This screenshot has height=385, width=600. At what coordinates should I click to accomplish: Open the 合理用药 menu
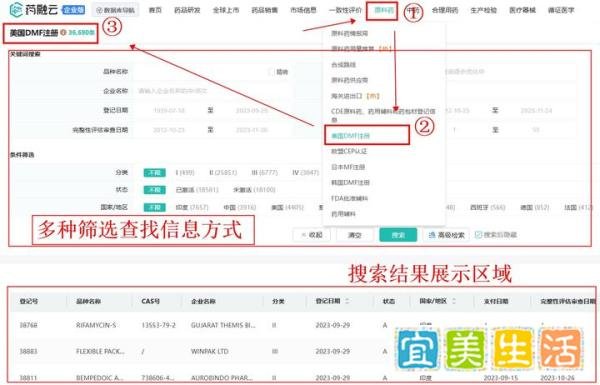pyautogui.click(x=445, y=10)
